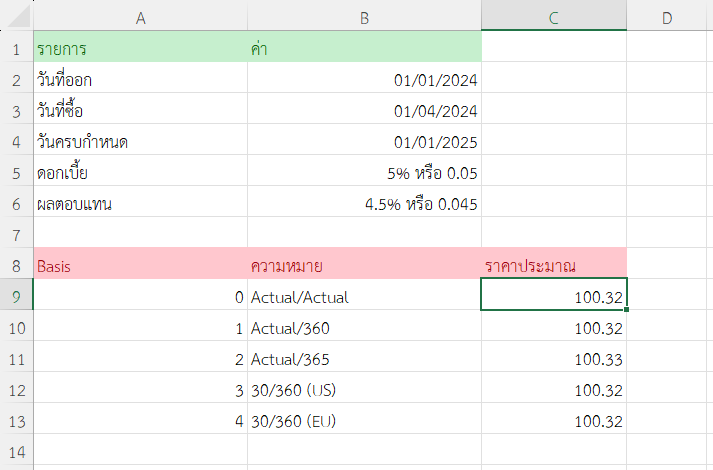Click the Actual/365 cell
713x470 pixels.
coord(364,356)
